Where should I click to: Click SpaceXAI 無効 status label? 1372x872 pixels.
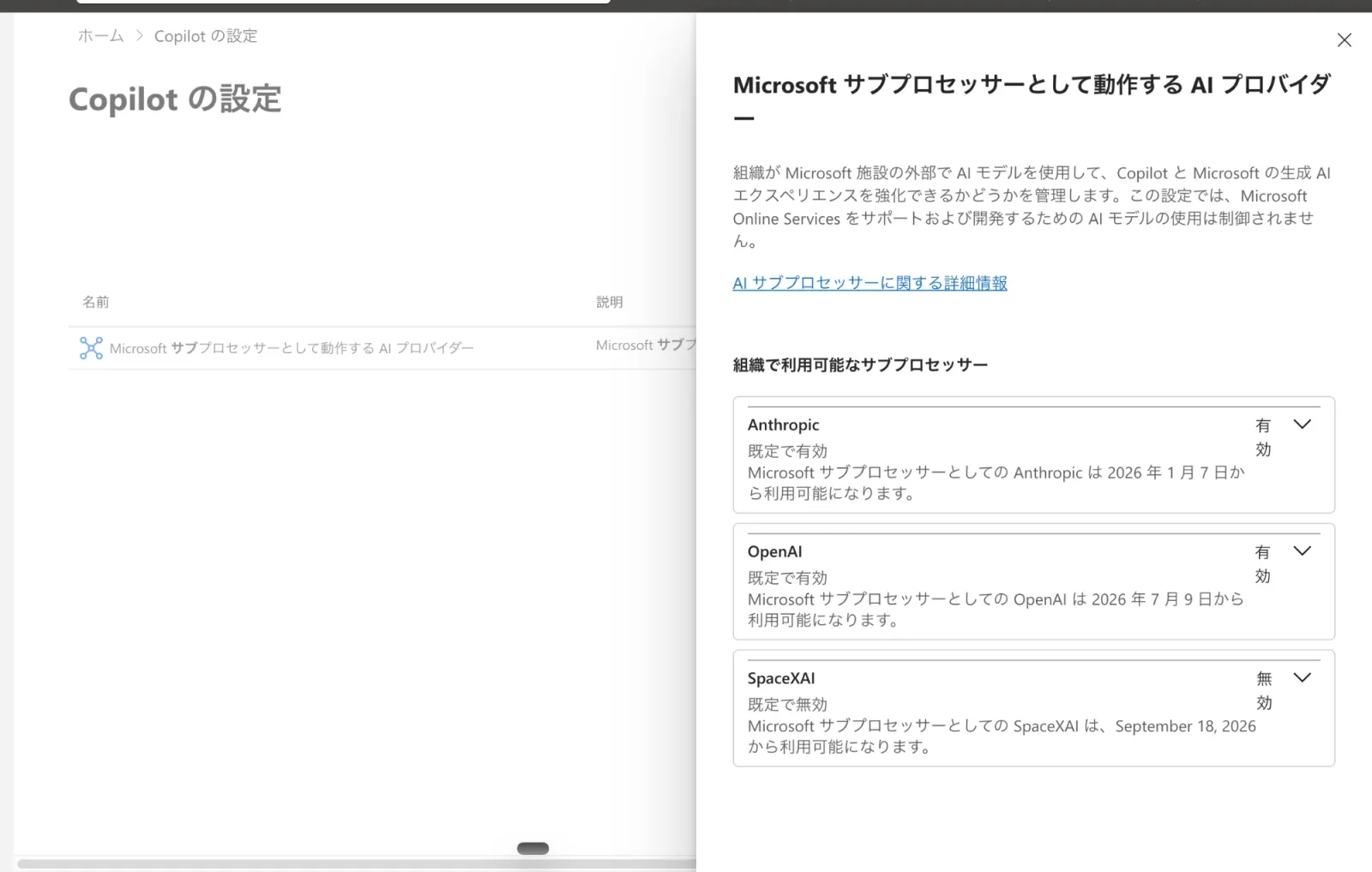(1264, 691)
